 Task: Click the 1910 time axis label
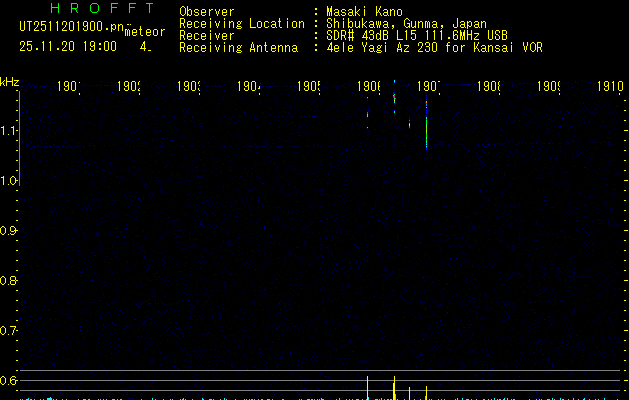[x=610, y=86]
